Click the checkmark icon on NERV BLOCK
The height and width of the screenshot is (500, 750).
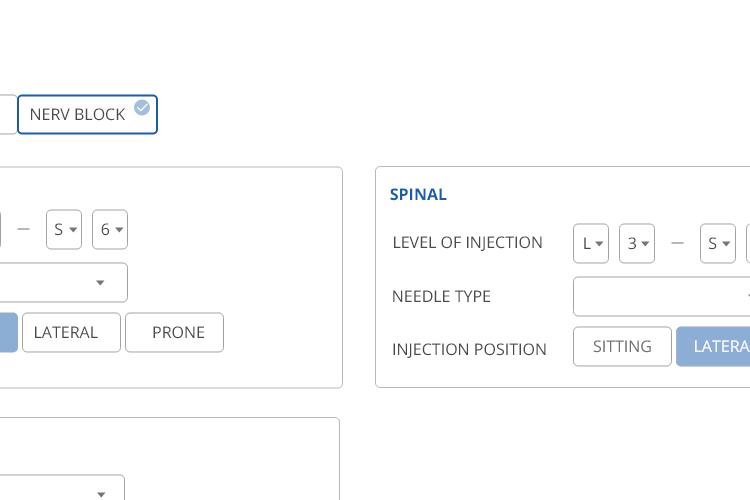coord(142,108)
